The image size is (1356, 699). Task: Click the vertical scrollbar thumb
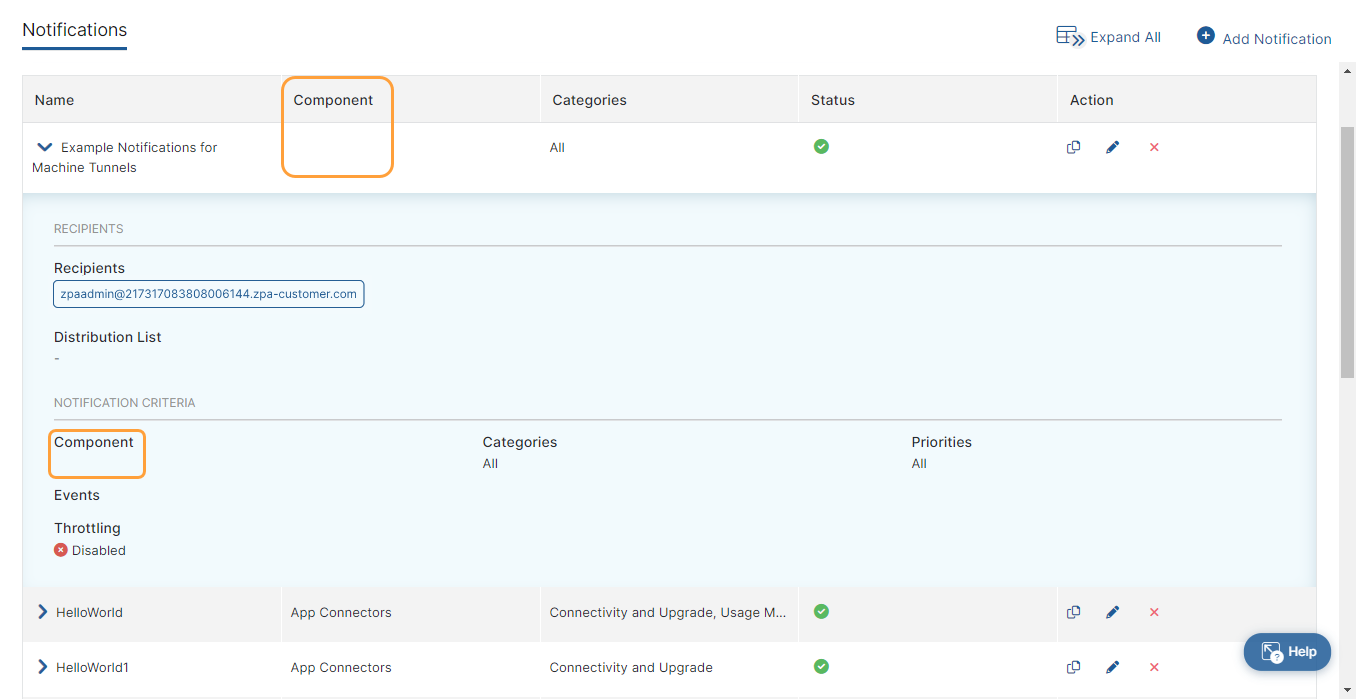pyautogui.click(x=1346, y=250)
